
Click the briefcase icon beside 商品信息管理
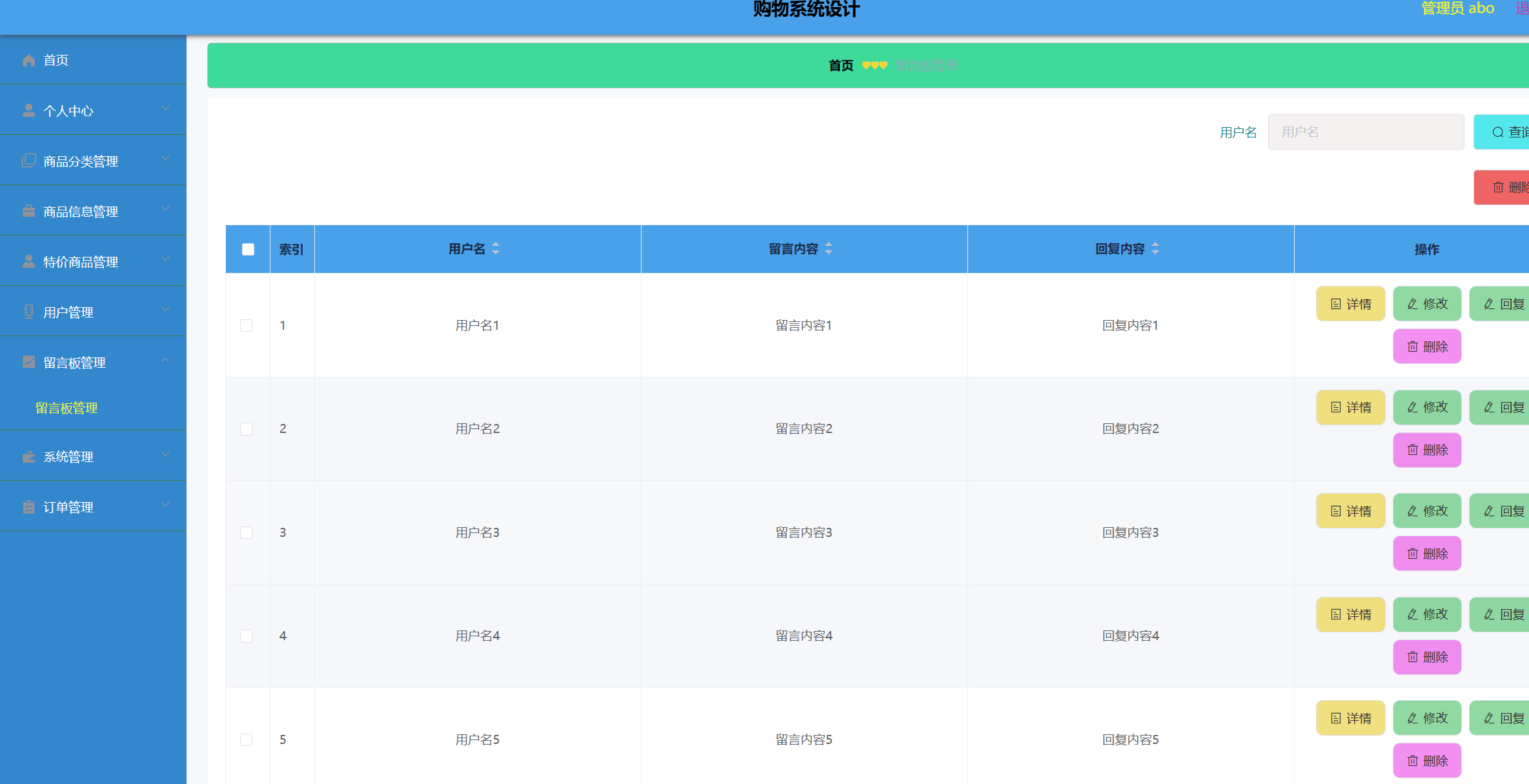pyautogui.click(x=28, y=211)
